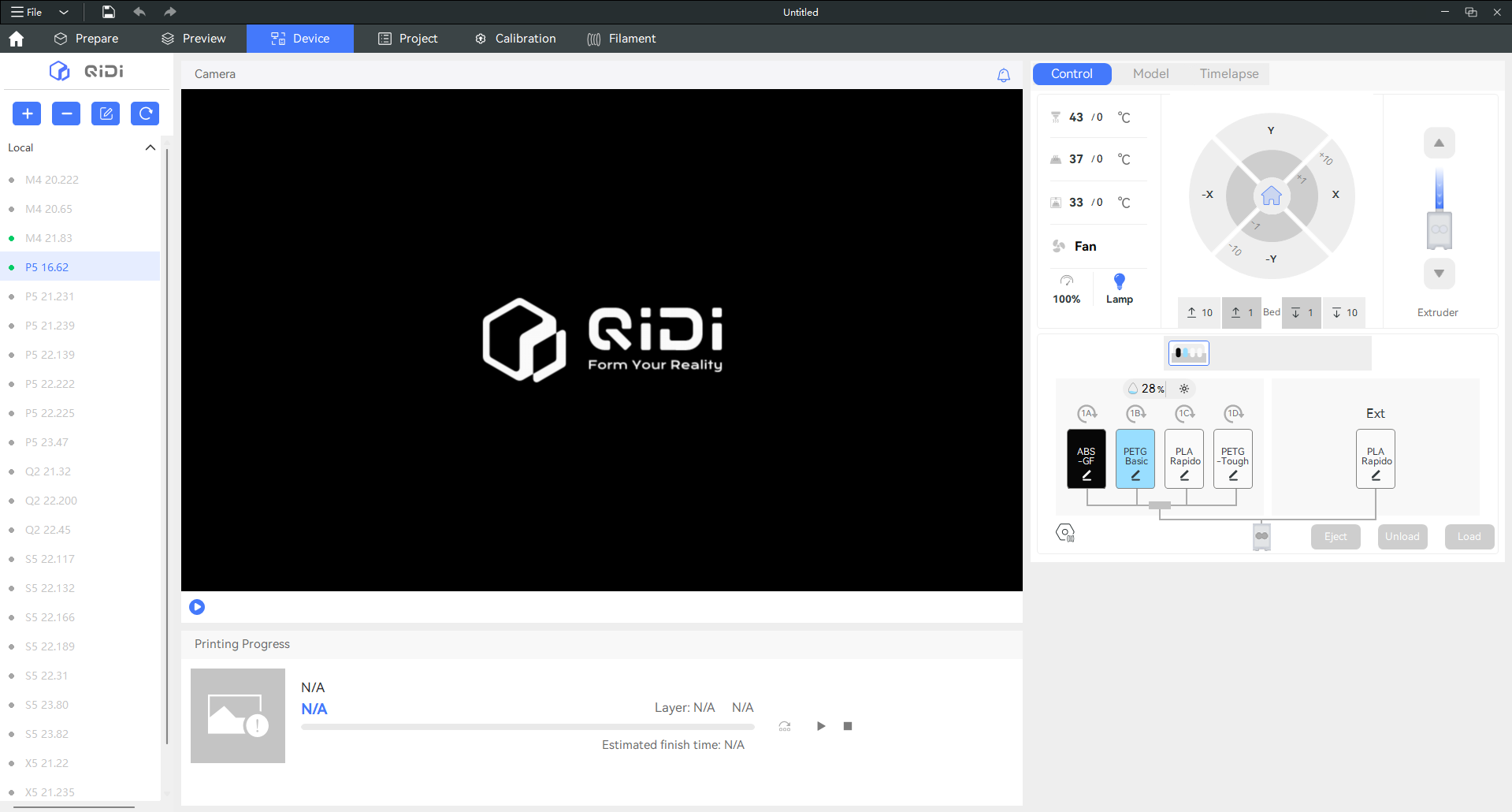This screenshot has width=1512, height=812.
Task: Home the axes with the house icon
Action: point(1272,196)
